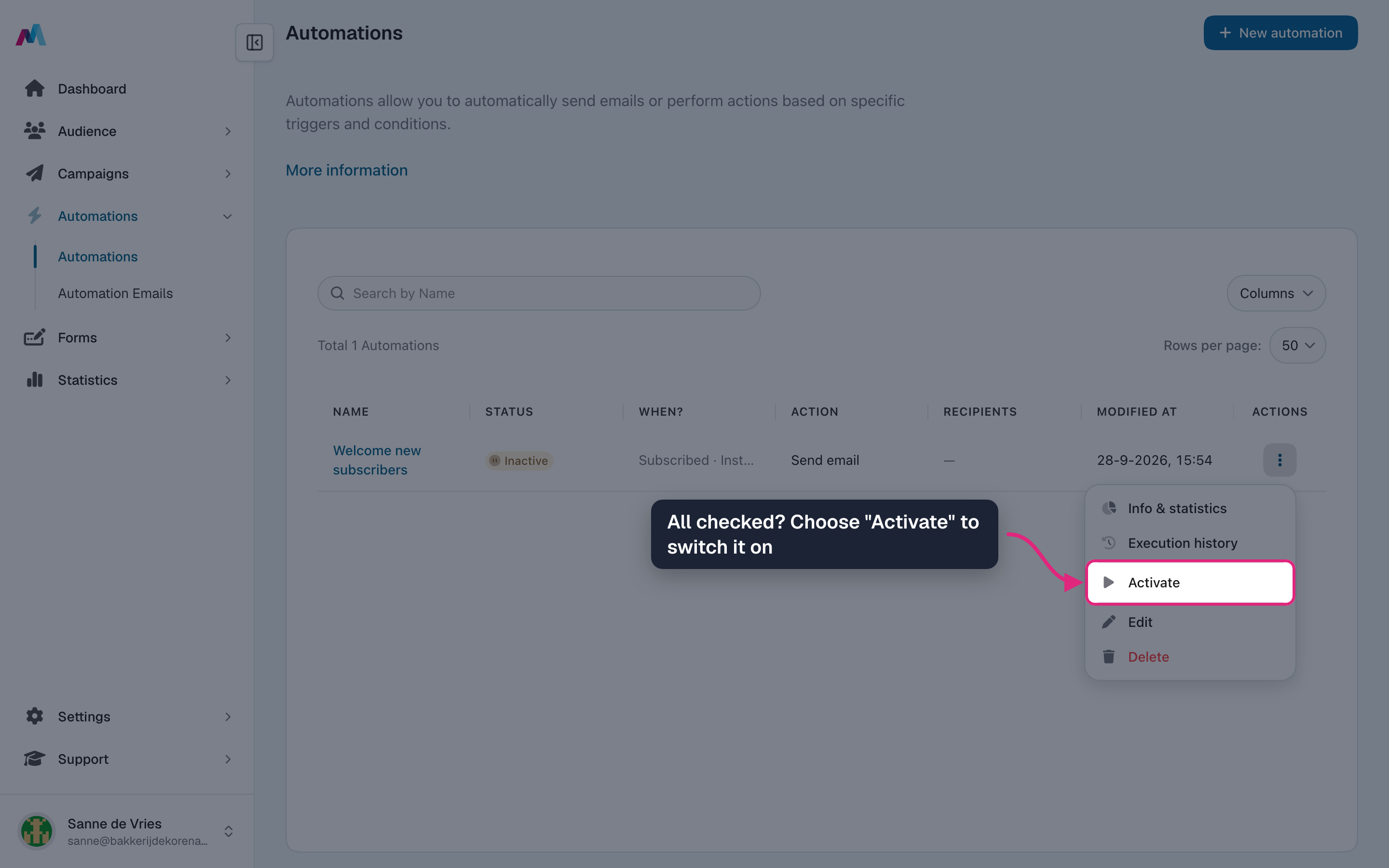Click the Edit pencil icon
This screenshot has height=868, width=1389.
[1109, 622]
